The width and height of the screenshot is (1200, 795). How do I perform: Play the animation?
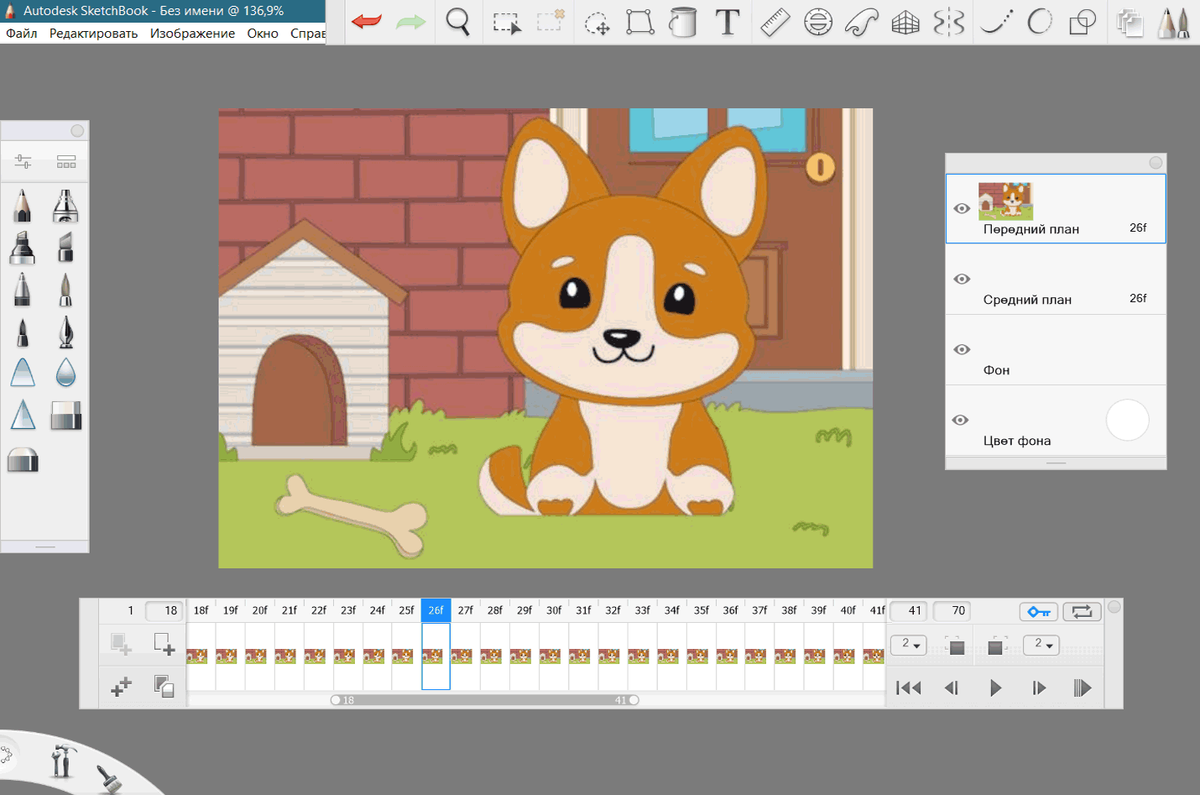(x=995, y=688)
